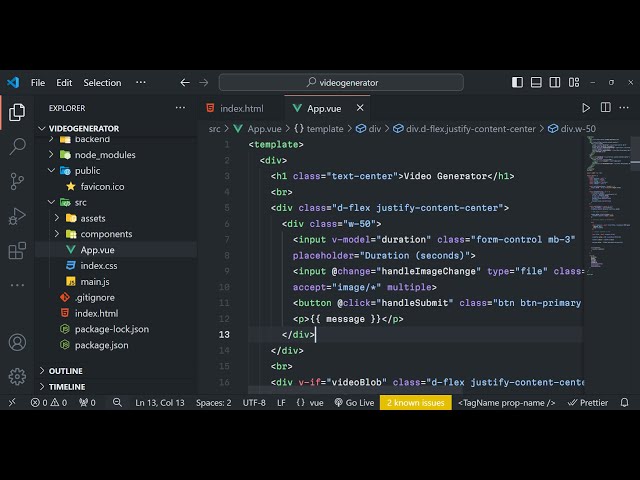Click the Run play icon in editor toolbar
This screenshot has height=480, width=640.
click(586, 108)
